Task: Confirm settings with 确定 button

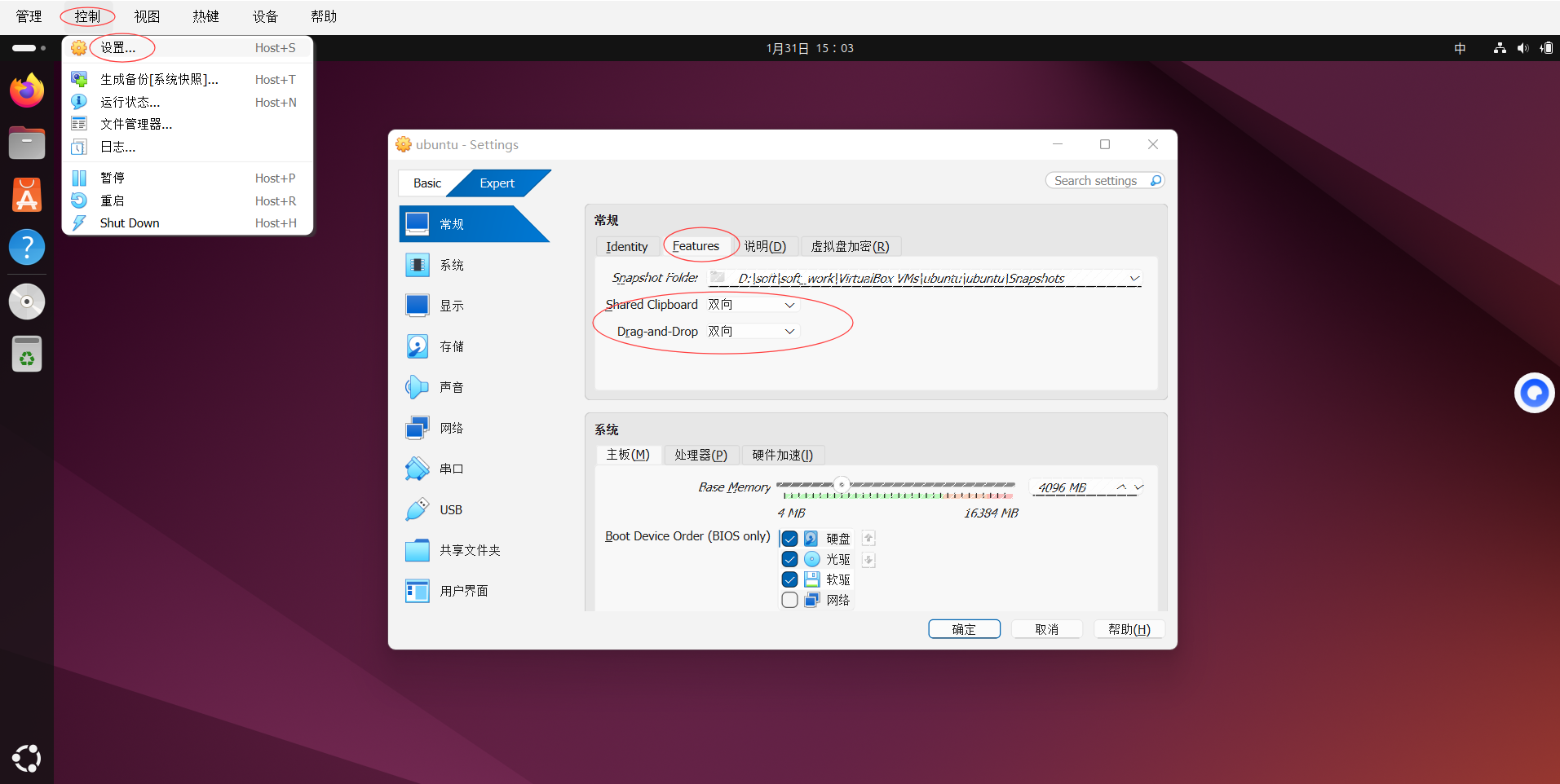Action: [964, 629]
